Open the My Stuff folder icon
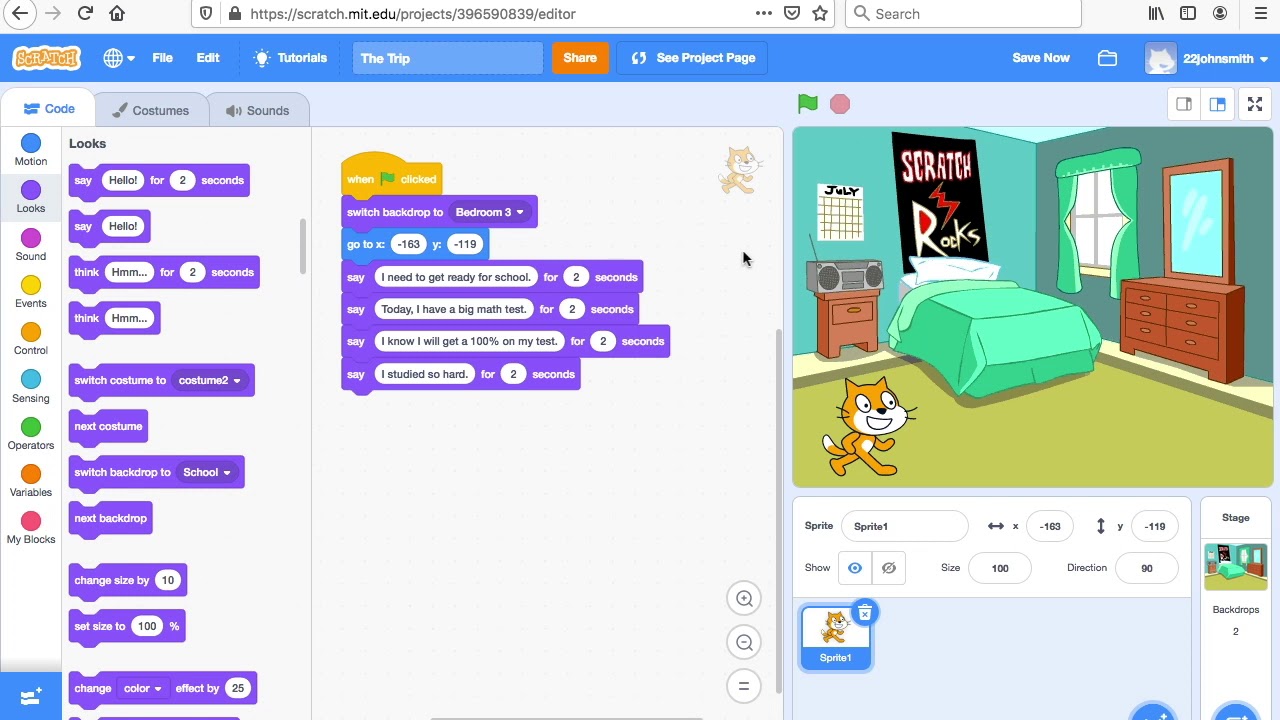Image resolution: width=1280 pixels, height=720 pixels. (x=1107, y=58)
